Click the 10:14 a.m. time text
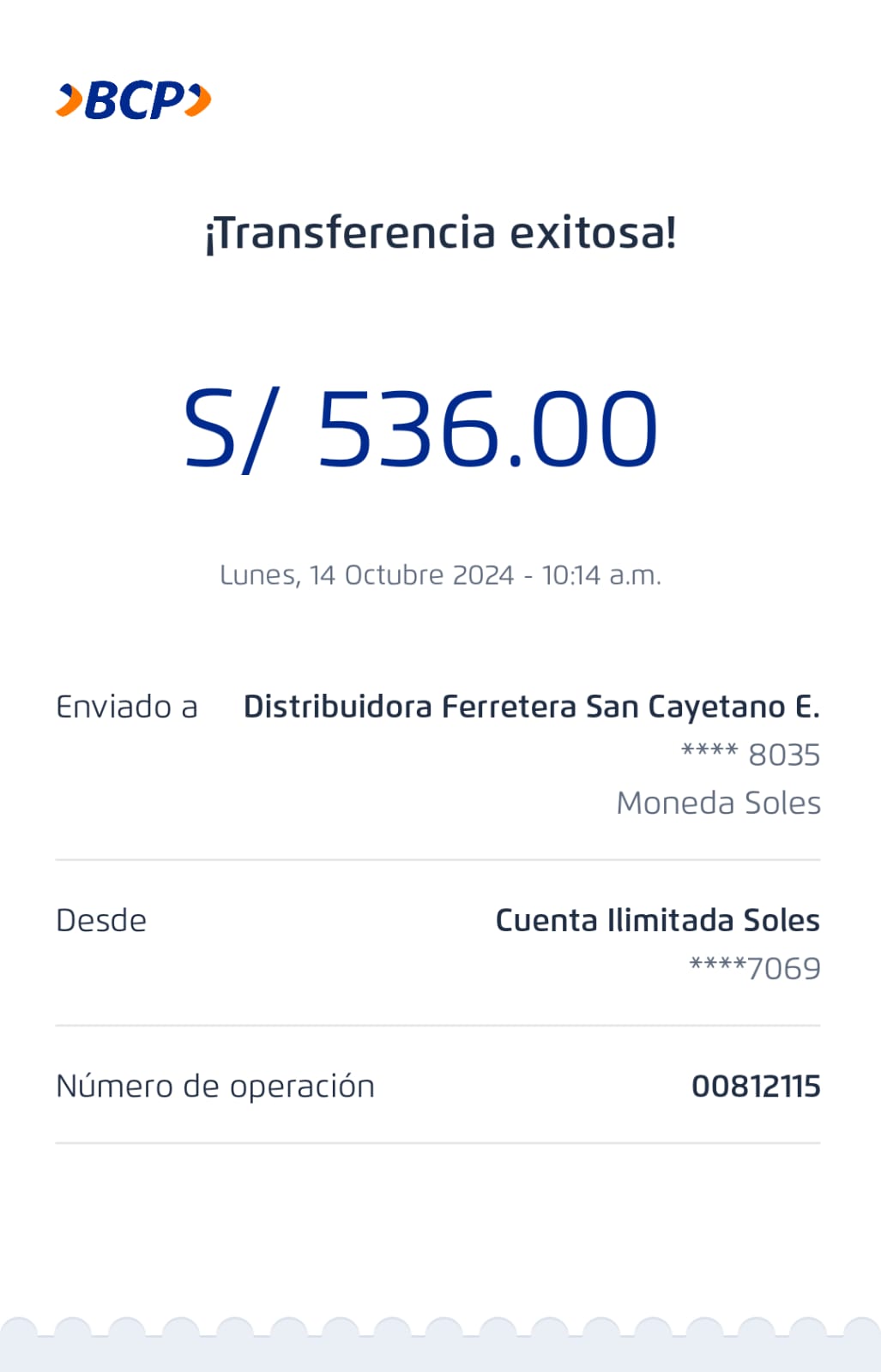881x1372 pixels. [x=601, y=575]
